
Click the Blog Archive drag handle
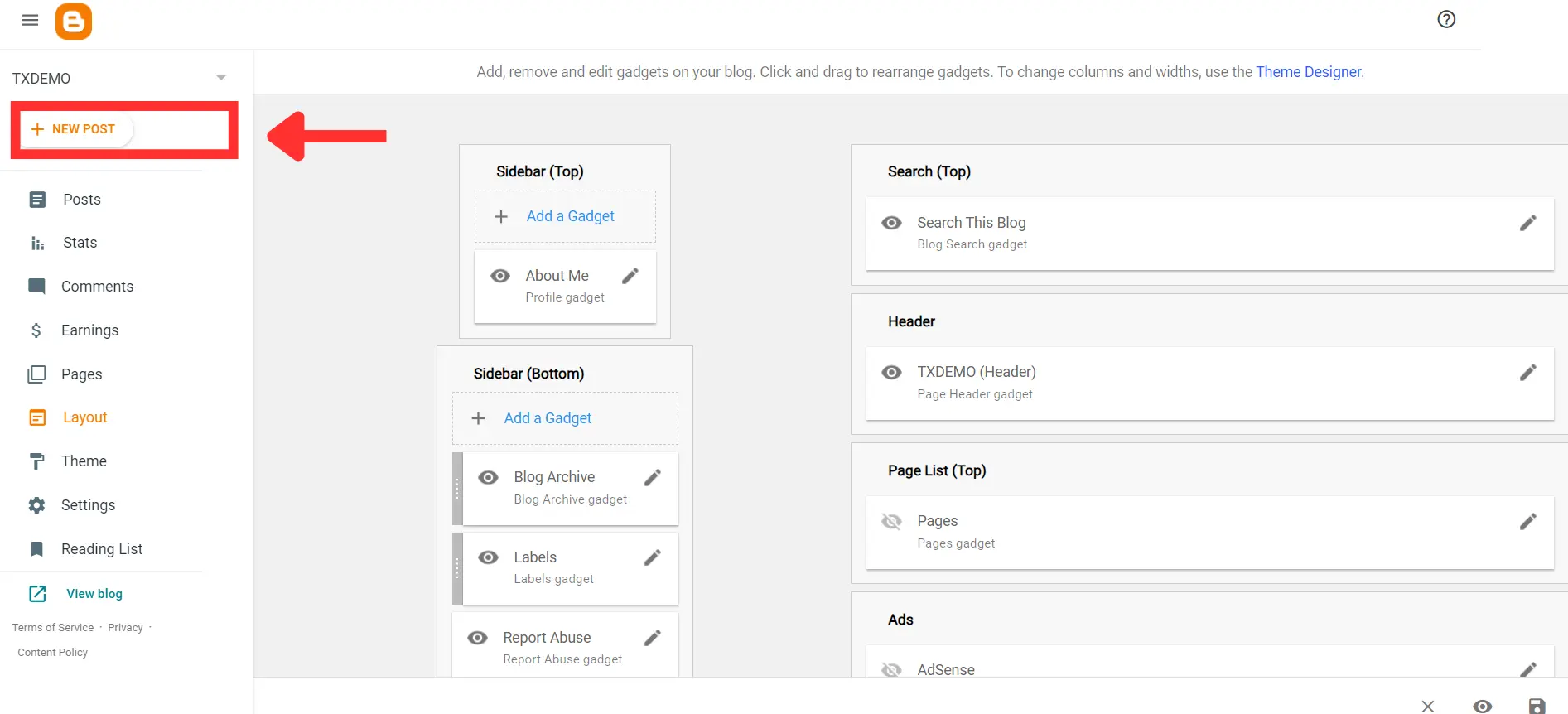pyautogui.click(x=457, y=489)
